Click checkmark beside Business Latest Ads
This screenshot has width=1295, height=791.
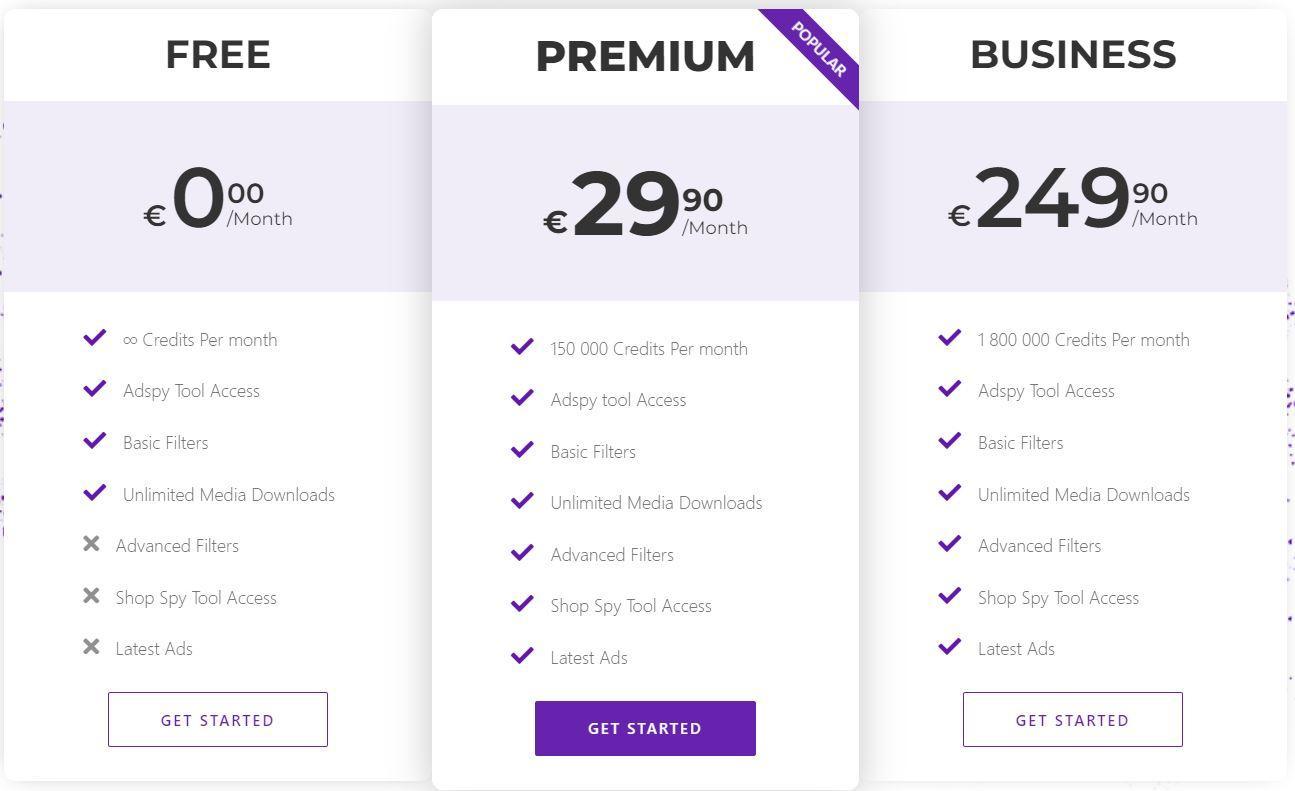(x=950, y=647)
